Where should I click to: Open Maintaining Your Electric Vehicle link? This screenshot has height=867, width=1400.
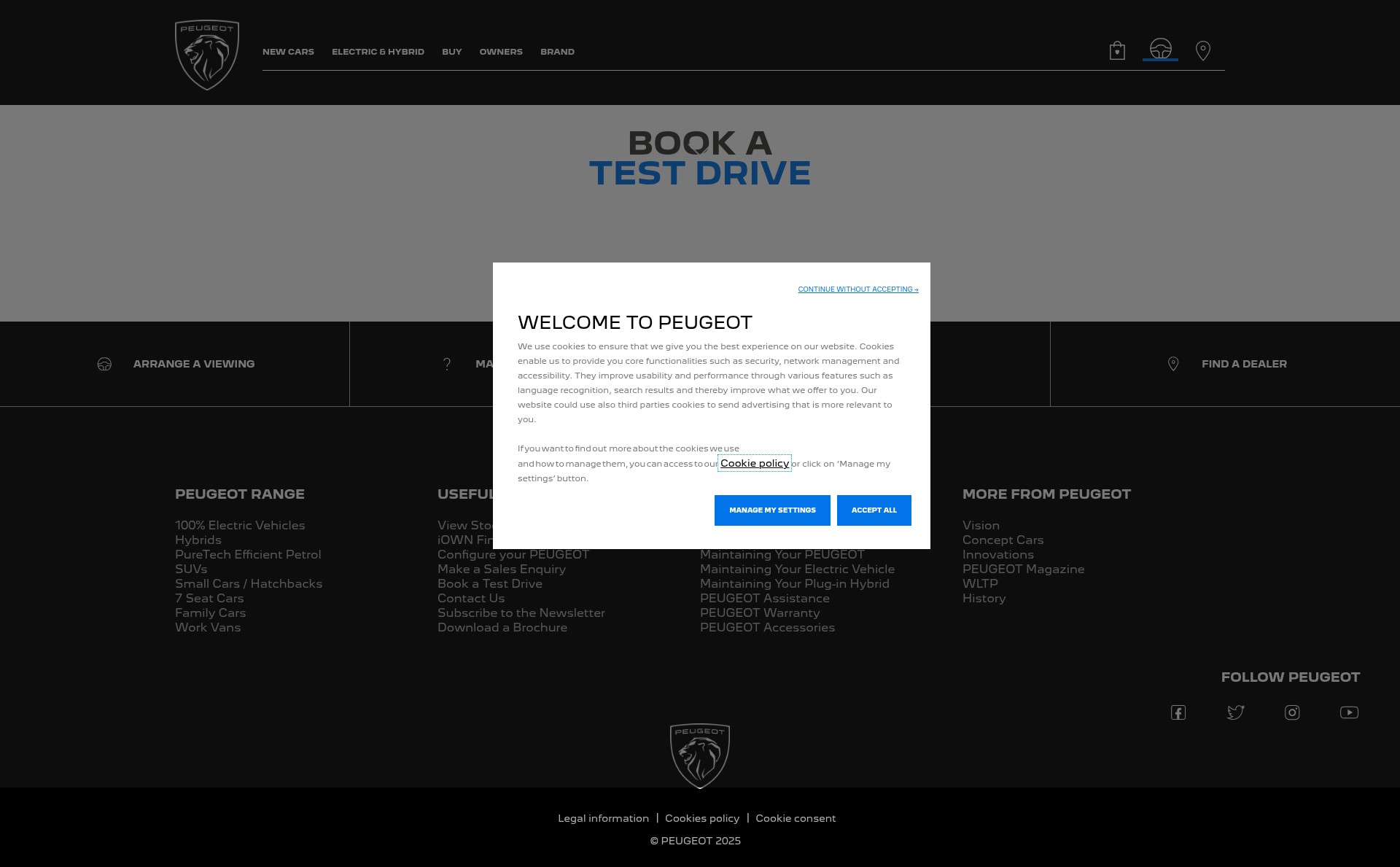tap(797, 569)
